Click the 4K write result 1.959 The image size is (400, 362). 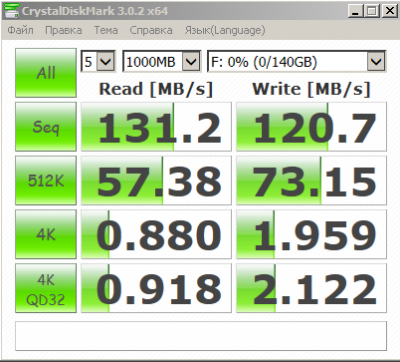(311, 234)
